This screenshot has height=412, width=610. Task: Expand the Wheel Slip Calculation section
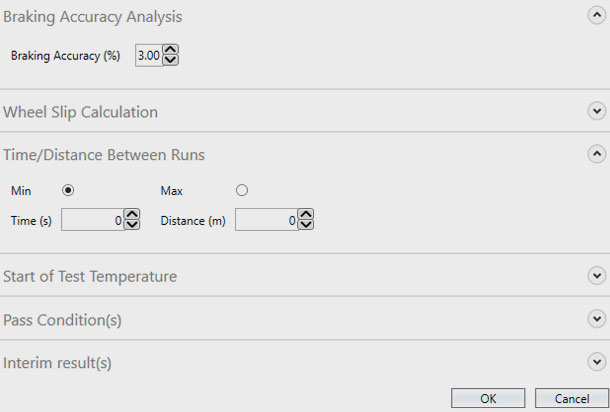[597, 111]
